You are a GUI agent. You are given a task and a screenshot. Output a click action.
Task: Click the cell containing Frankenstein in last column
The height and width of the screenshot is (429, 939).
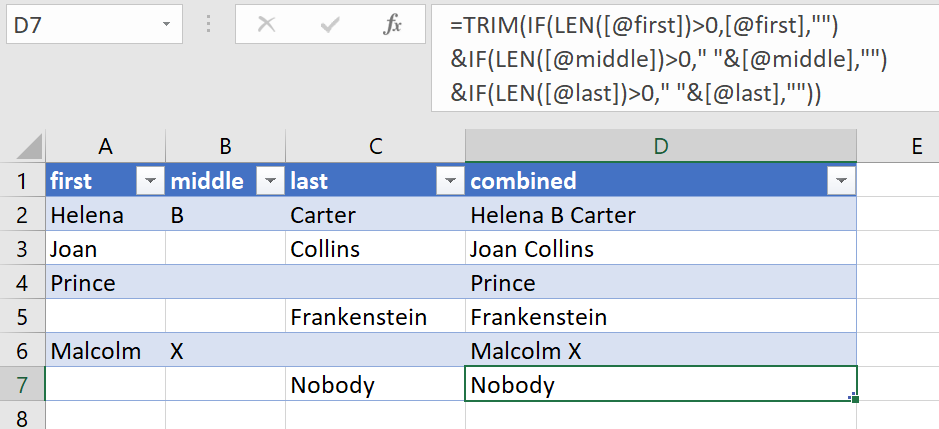point(358,317)
